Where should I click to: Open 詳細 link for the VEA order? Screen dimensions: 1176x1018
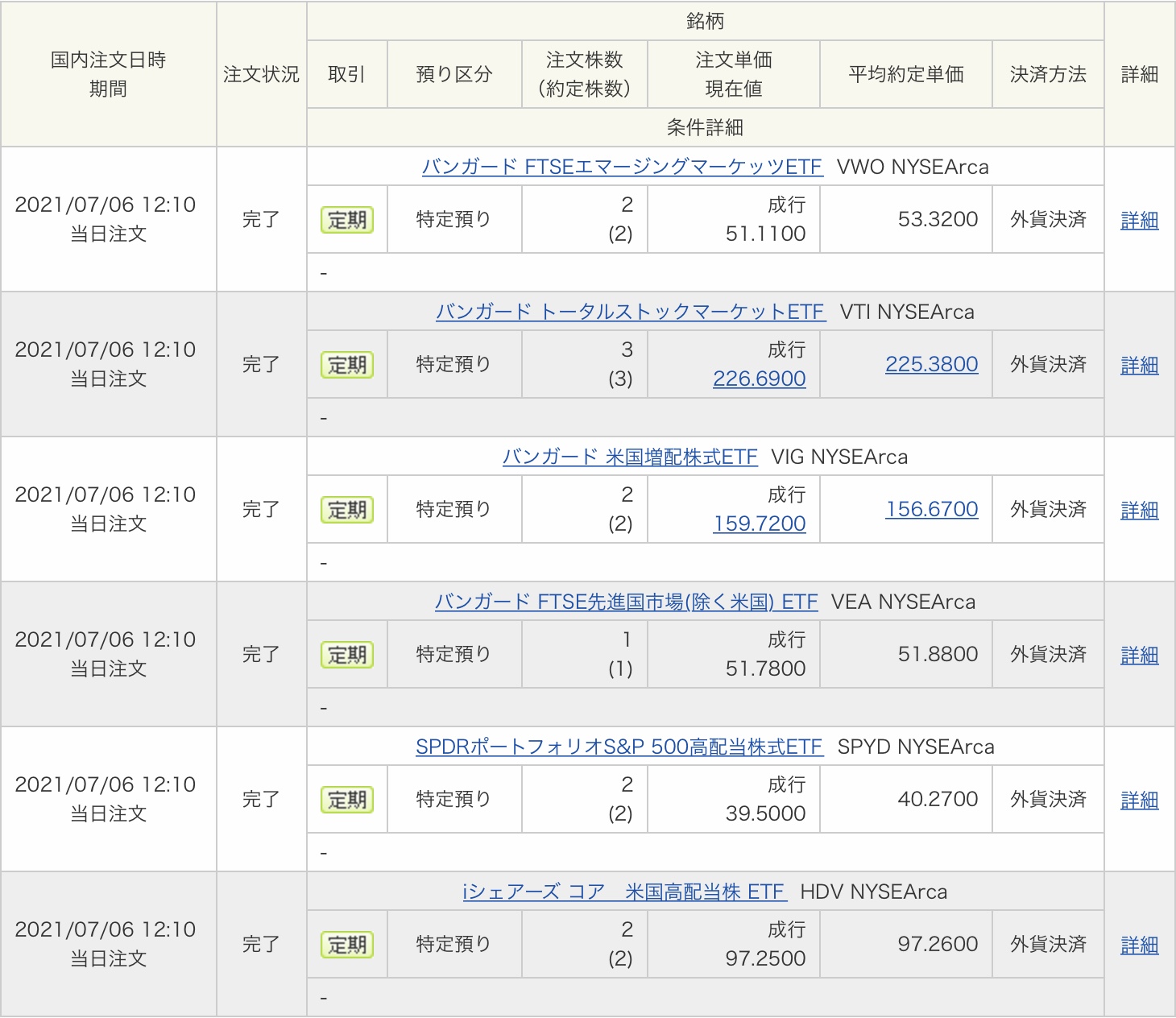1140,655
